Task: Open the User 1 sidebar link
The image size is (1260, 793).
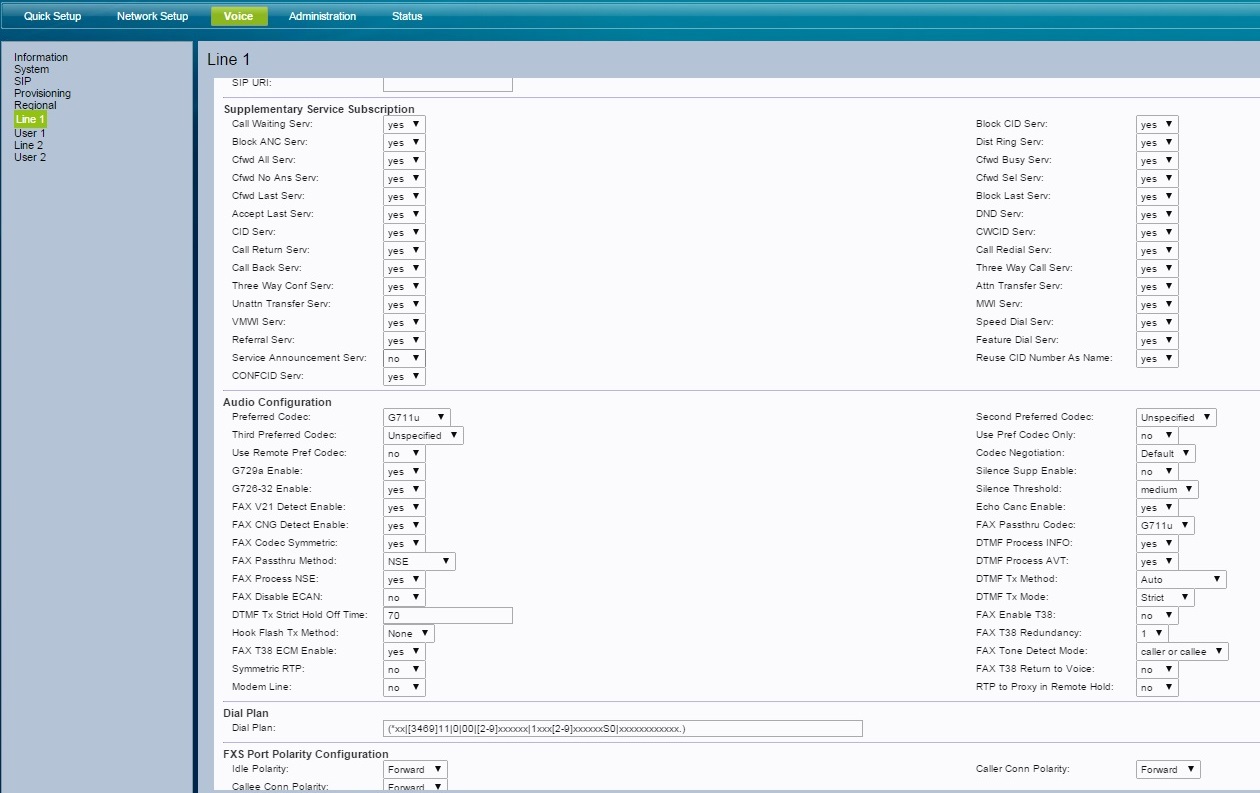Action: tap(29, 133)
